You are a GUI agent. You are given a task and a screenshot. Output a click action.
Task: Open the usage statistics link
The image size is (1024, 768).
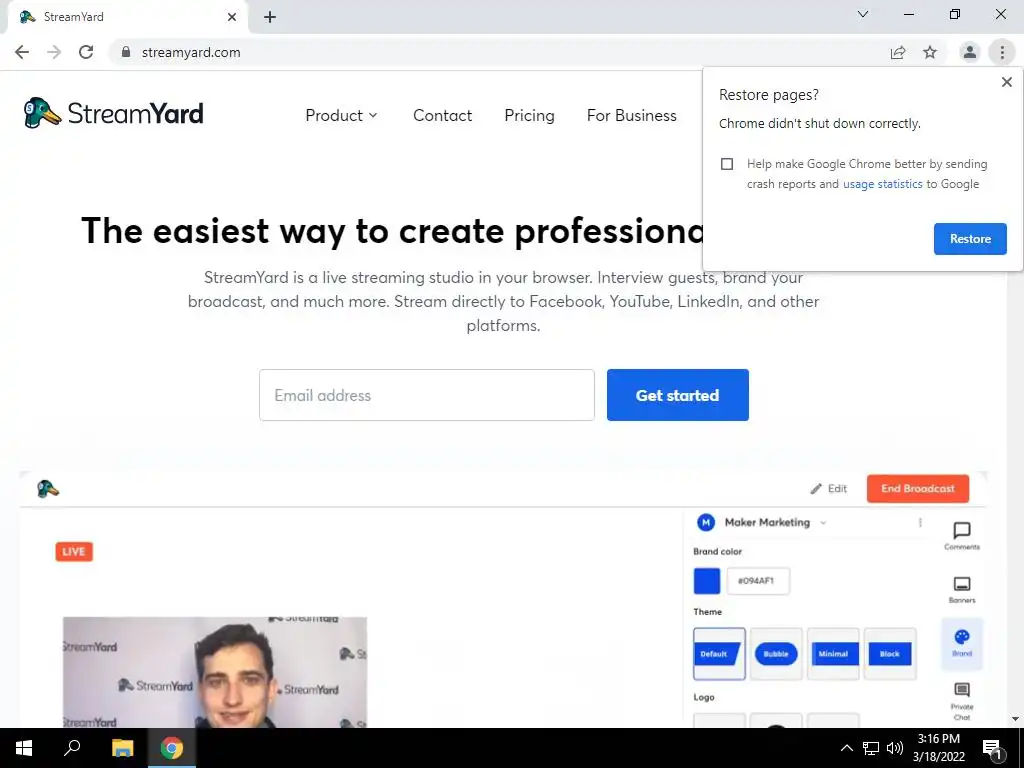tap(882, 184)
